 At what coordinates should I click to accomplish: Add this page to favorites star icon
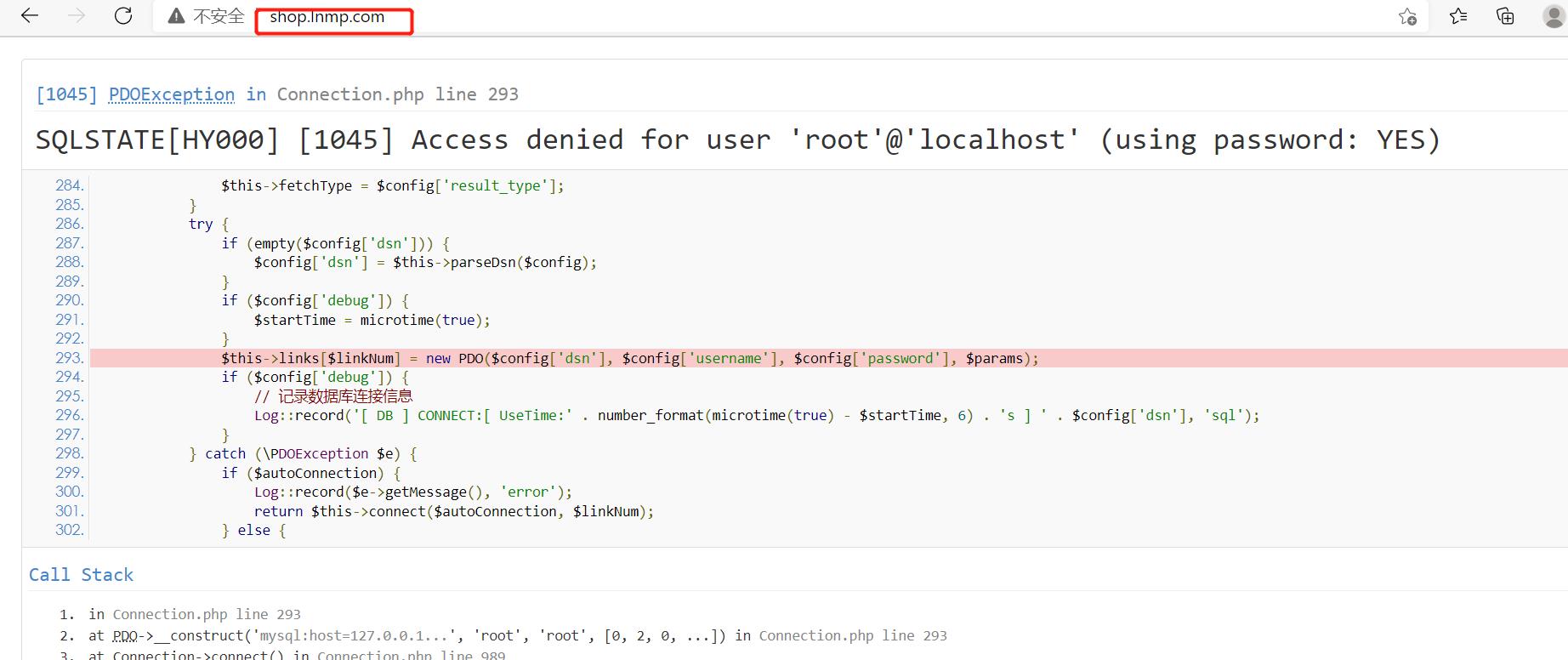[1408, 16]
